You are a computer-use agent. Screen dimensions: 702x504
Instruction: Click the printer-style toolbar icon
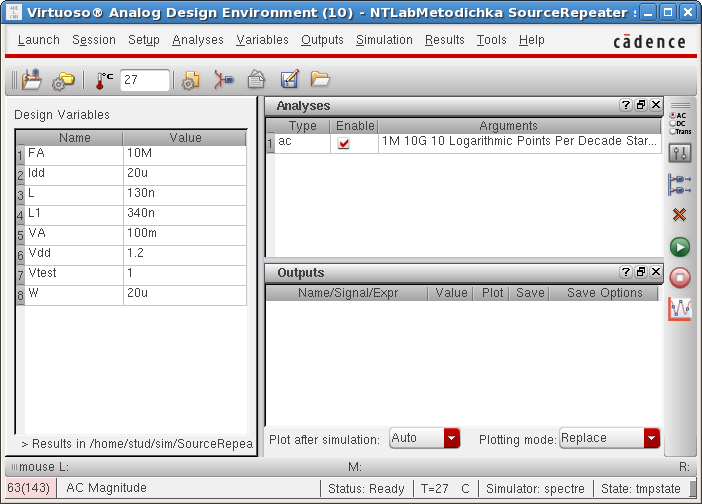point(257,80)
